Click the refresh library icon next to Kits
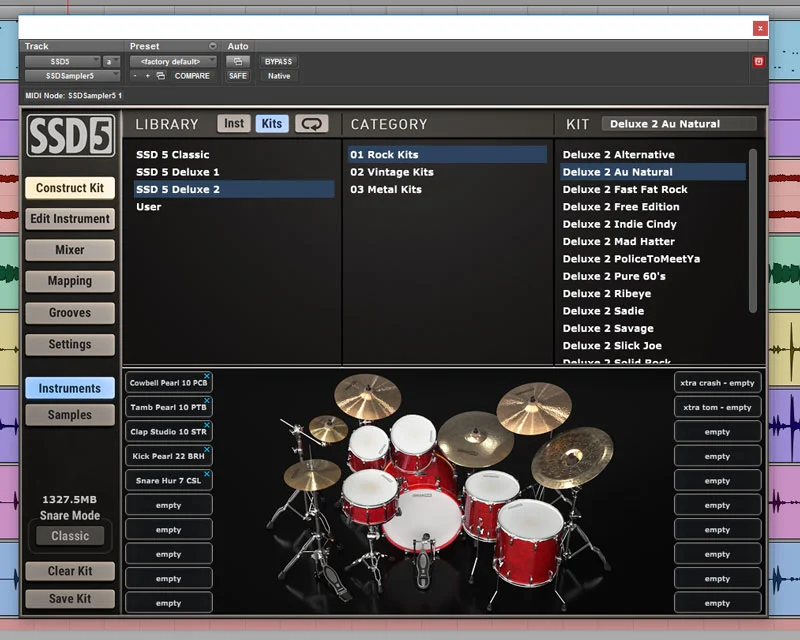 coord(311,124)
